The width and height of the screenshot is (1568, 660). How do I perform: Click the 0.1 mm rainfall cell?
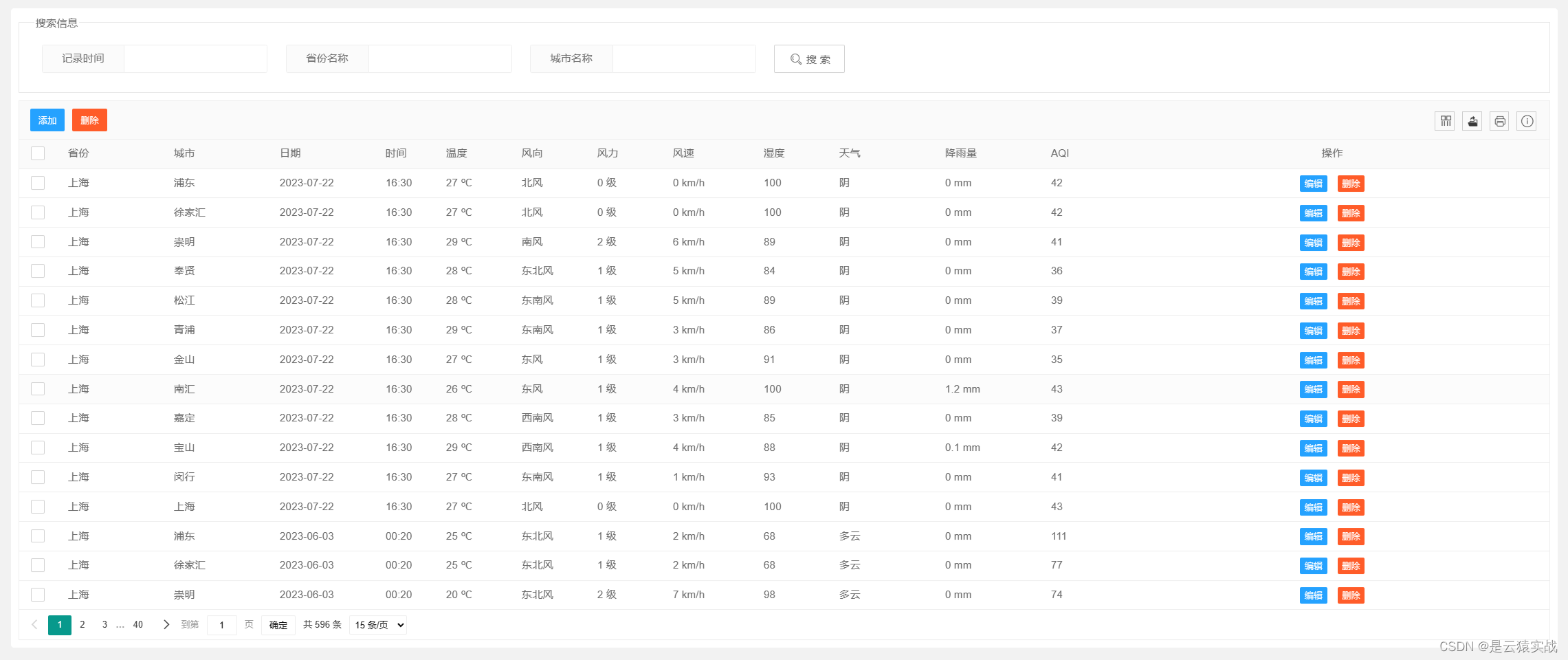962,448
